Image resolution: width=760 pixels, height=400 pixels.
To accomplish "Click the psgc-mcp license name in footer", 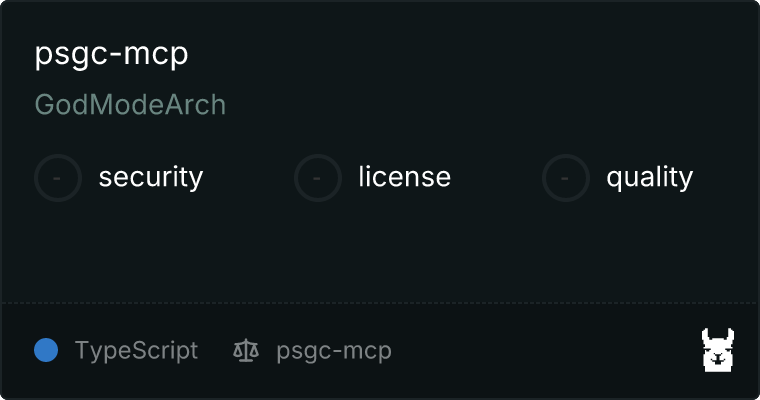I will 334,351.
